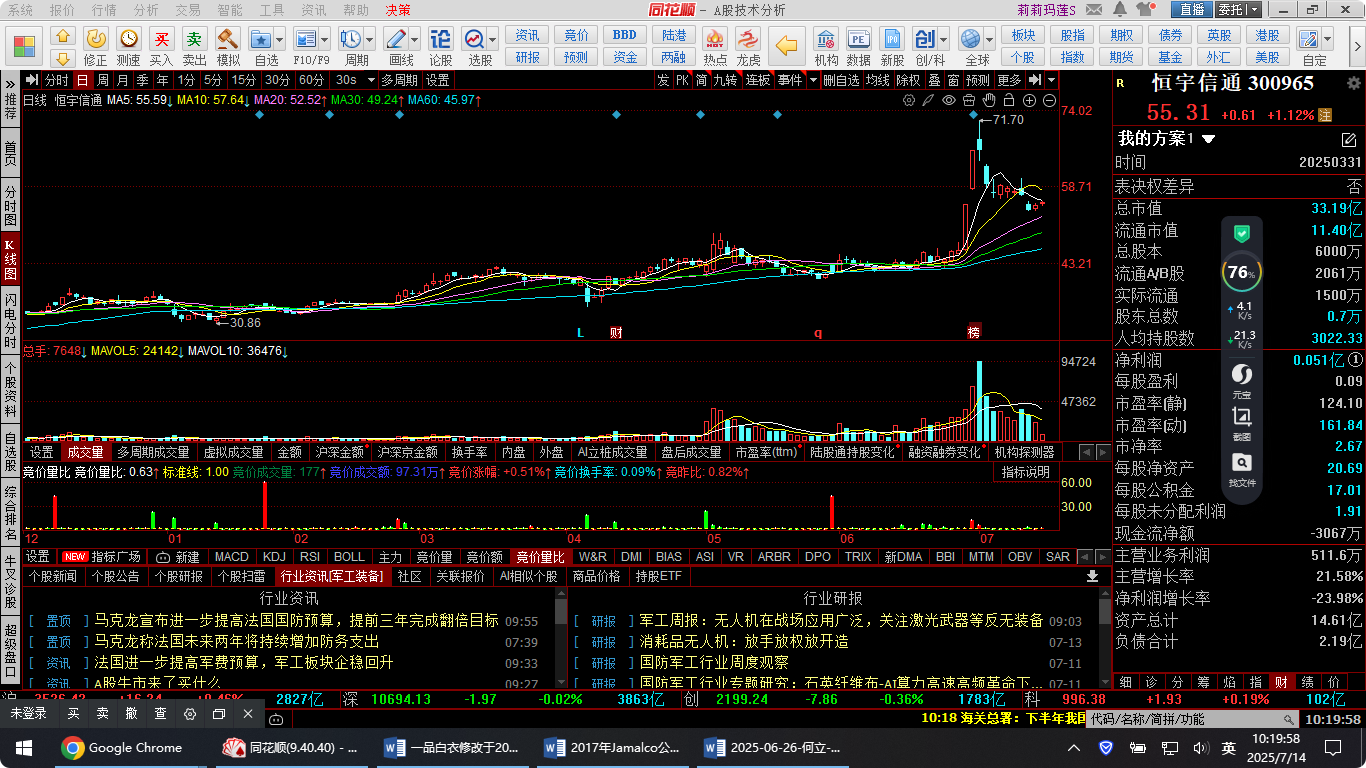
Task: Toggle the 九转 indicator
Action: pyautogui.click(x=726, y=80)
